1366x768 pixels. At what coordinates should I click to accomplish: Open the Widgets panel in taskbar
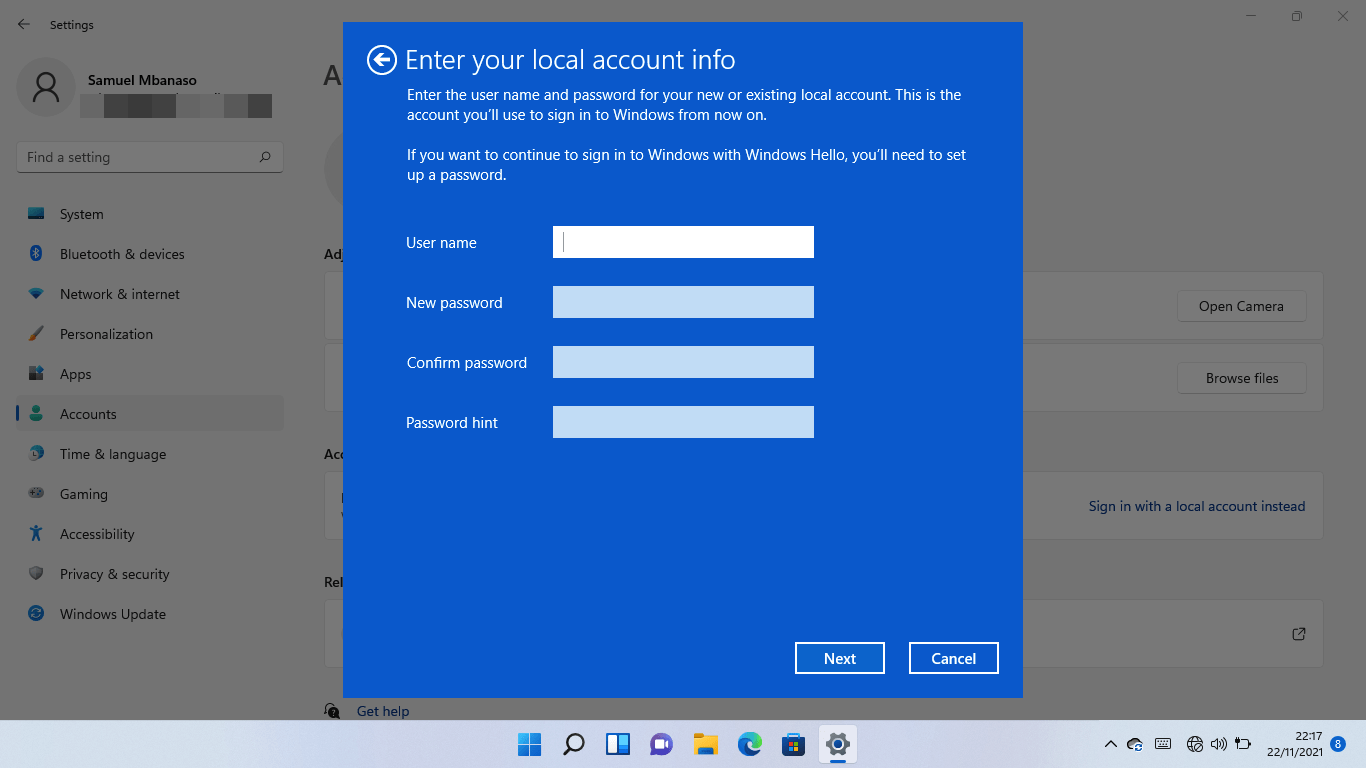click(x=618, y=744)
